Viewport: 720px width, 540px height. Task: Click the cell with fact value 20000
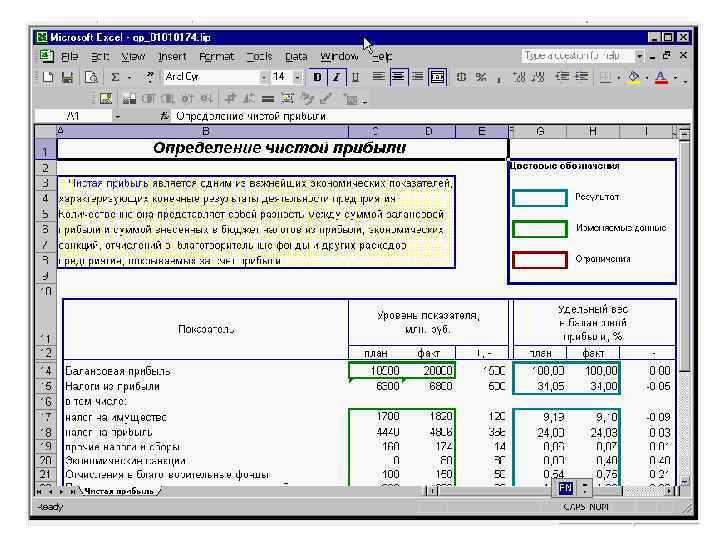point(428,371)
